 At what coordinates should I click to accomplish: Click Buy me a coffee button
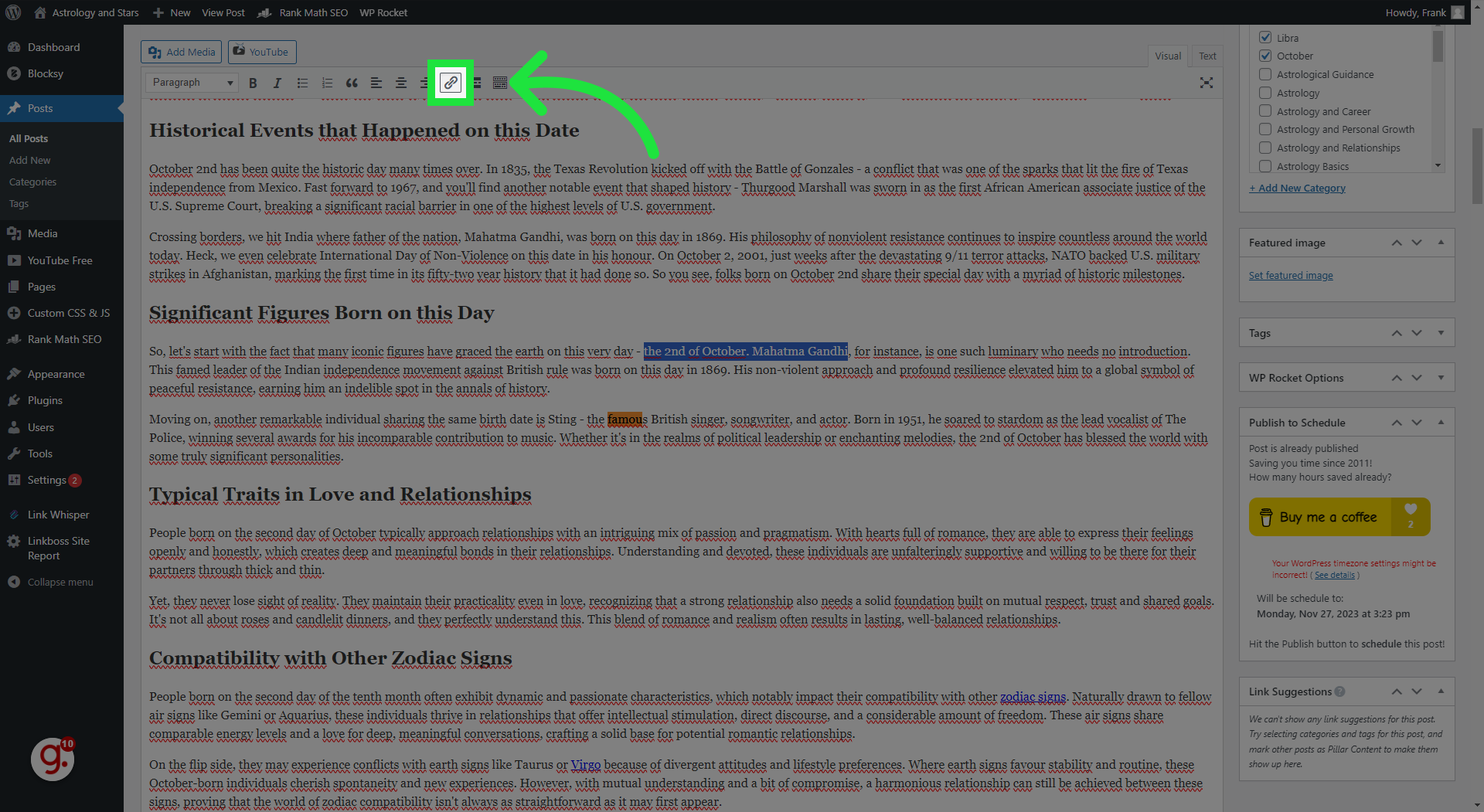pyautogui.click(x=1339, y=517)
